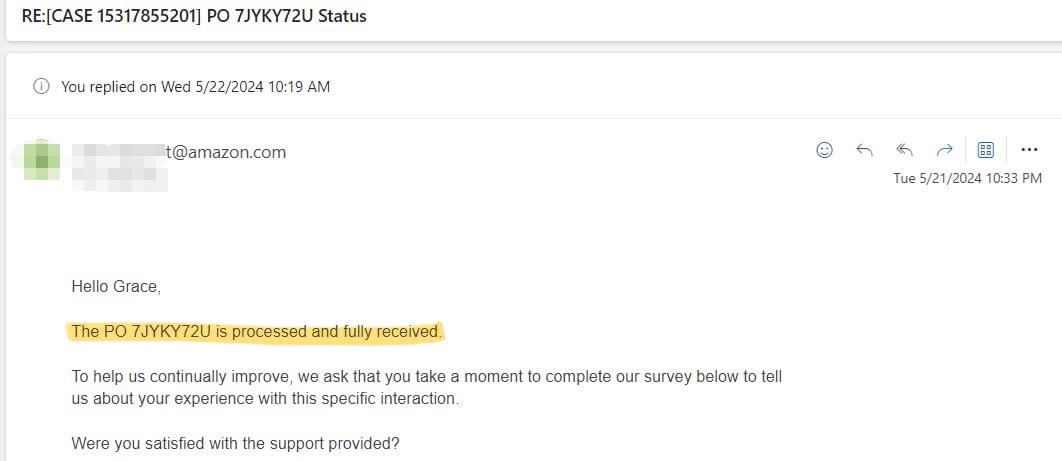Click the 'You replied on Wed 5/22/2024' notice
Screen dimensions: 1062x461
[196, 87]
